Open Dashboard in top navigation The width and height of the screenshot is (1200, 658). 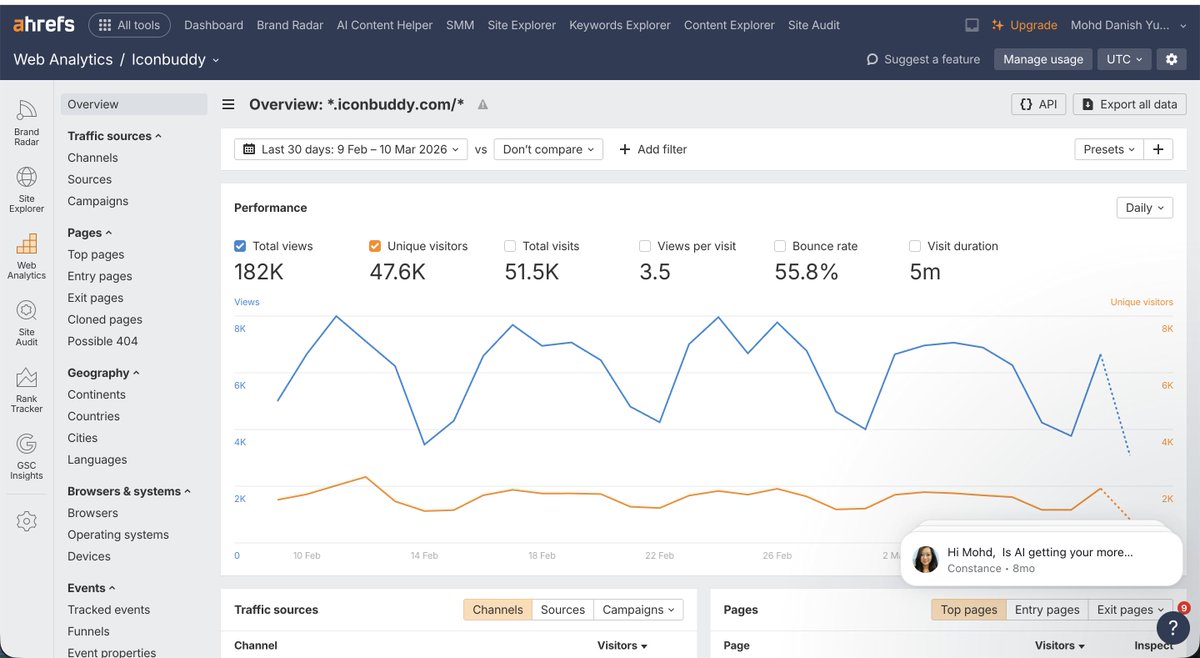213,25
